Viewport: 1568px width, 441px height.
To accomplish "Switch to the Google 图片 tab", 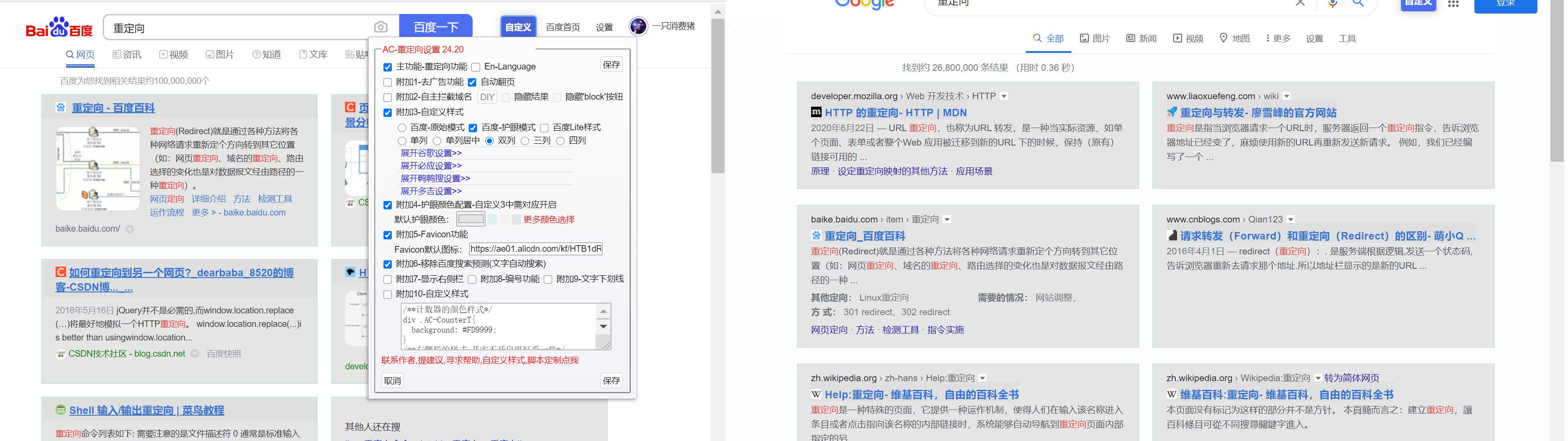I will 1094,38.
